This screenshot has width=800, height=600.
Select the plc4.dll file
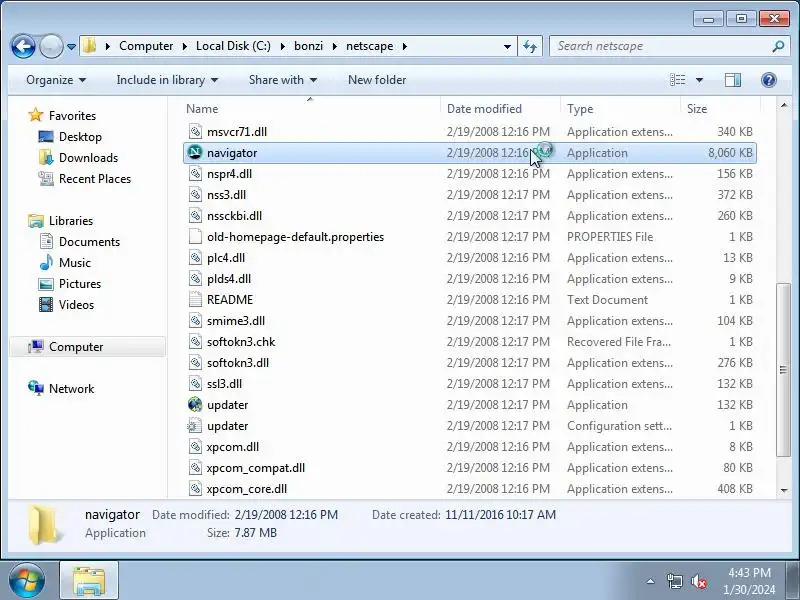click(226, 257)
